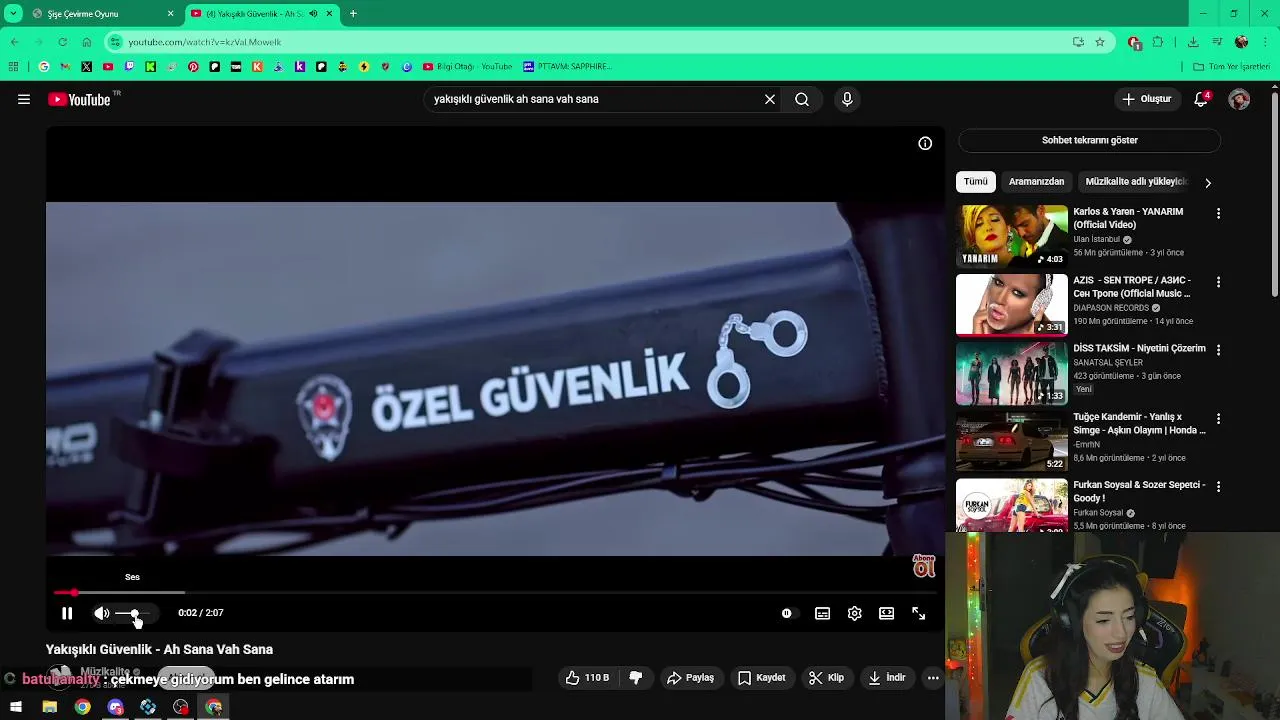Image resolution: width=1280 pixels, height=720 pixels.
Task: Open options menu for YANARIM video
Action: [x=1218, y=214]
